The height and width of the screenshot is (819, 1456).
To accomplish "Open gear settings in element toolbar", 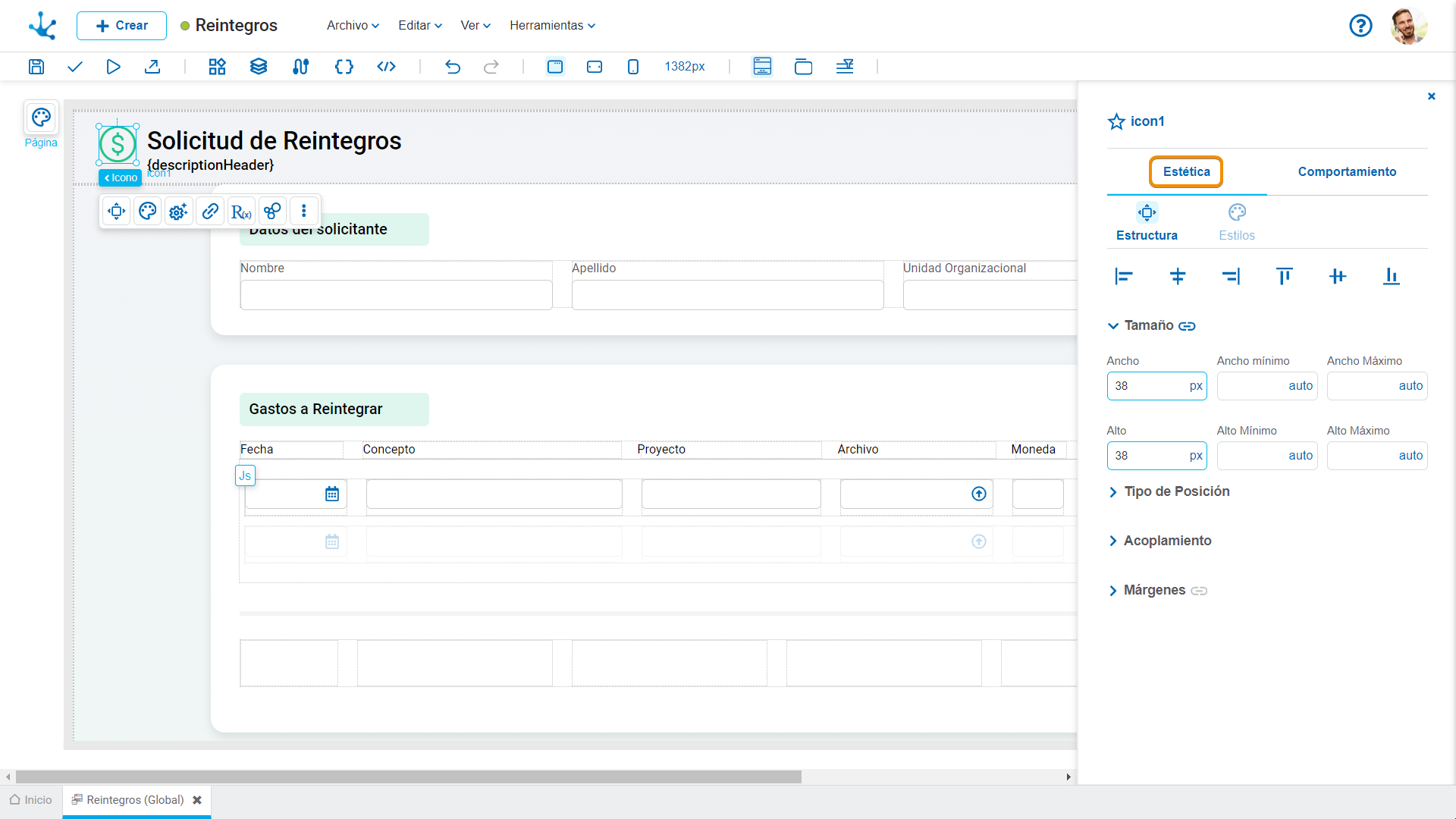I will [x=179, y=211].
